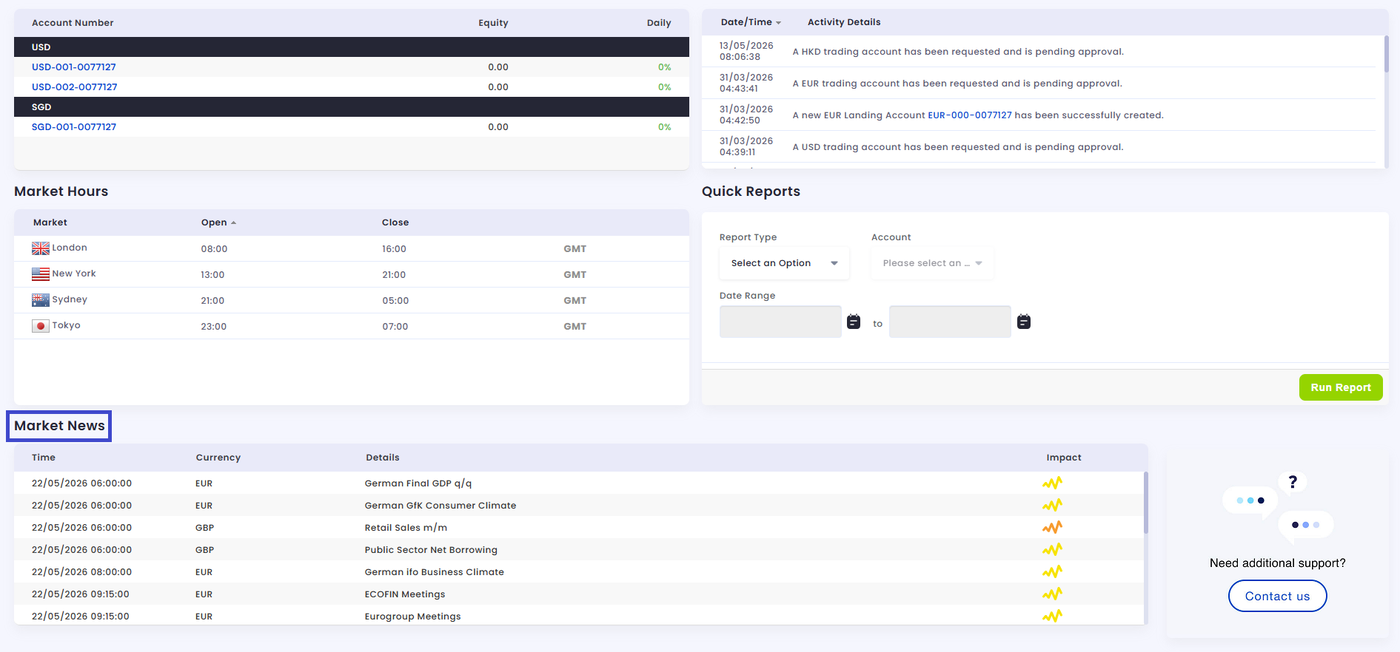Click the Market Hours heading

coord(61,191)
